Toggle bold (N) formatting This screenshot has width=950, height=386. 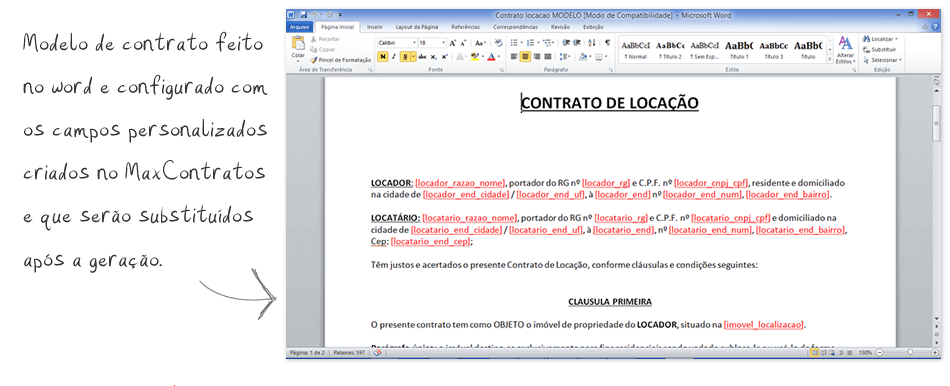[382, 56]
